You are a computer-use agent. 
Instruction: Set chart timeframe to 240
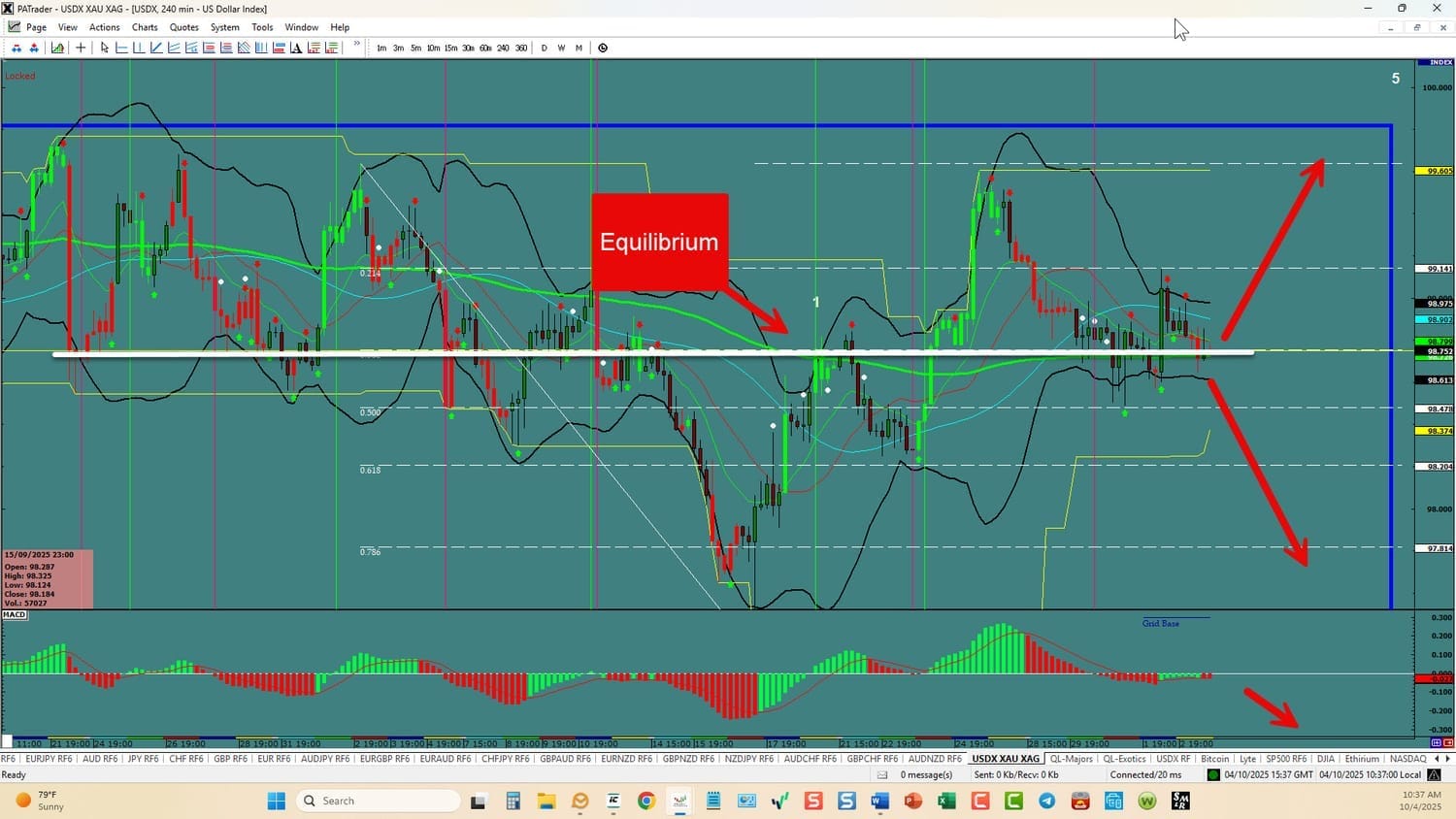(x=503, y=48)
